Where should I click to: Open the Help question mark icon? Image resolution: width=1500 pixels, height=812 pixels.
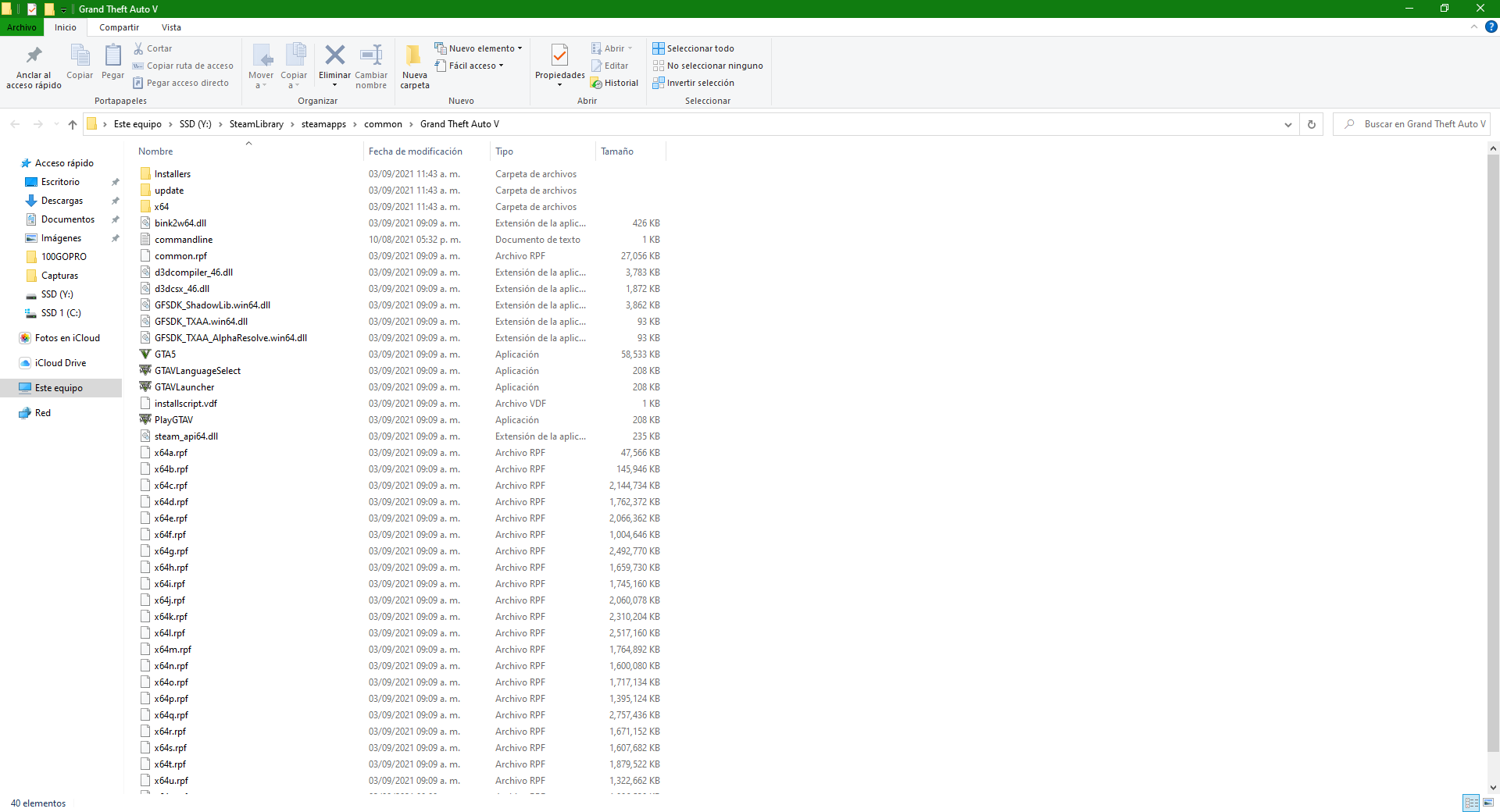pos(1491,27)
